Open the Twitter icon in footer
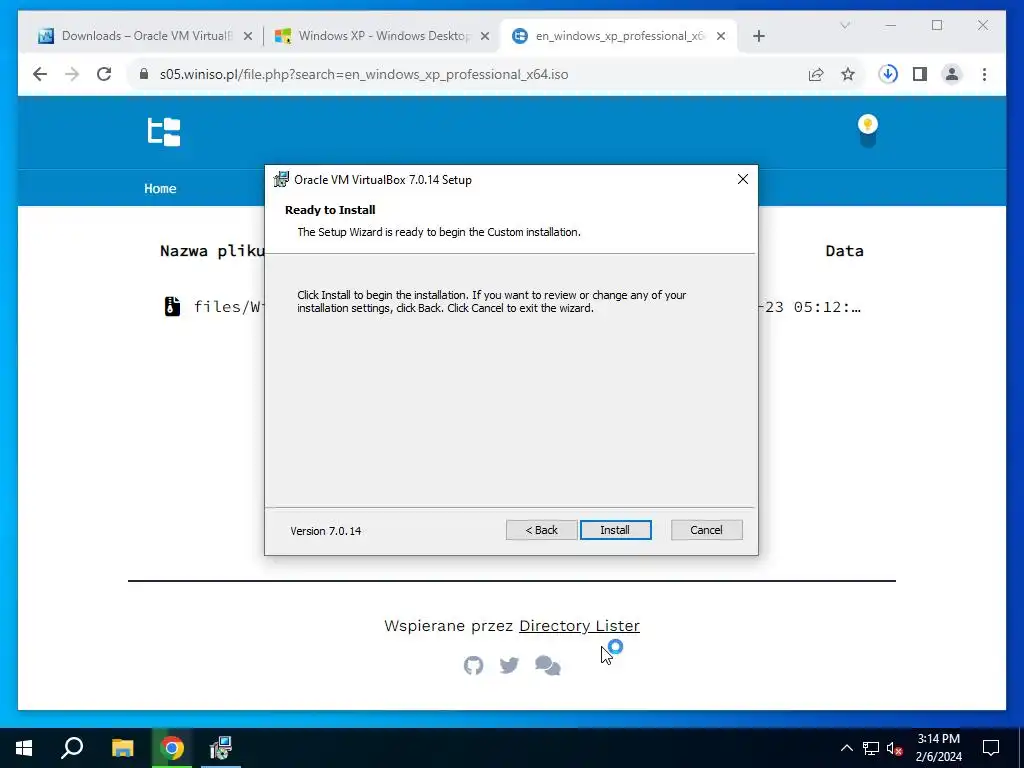This screenshot has height=768, width=1024. point(509,665)
